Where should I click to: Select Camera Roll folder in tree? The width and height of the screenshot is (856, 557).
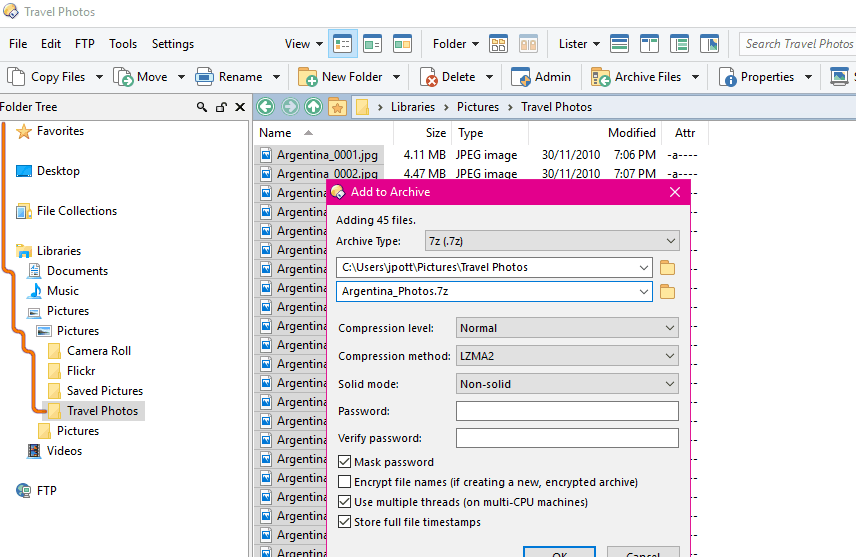coord(99,351)
